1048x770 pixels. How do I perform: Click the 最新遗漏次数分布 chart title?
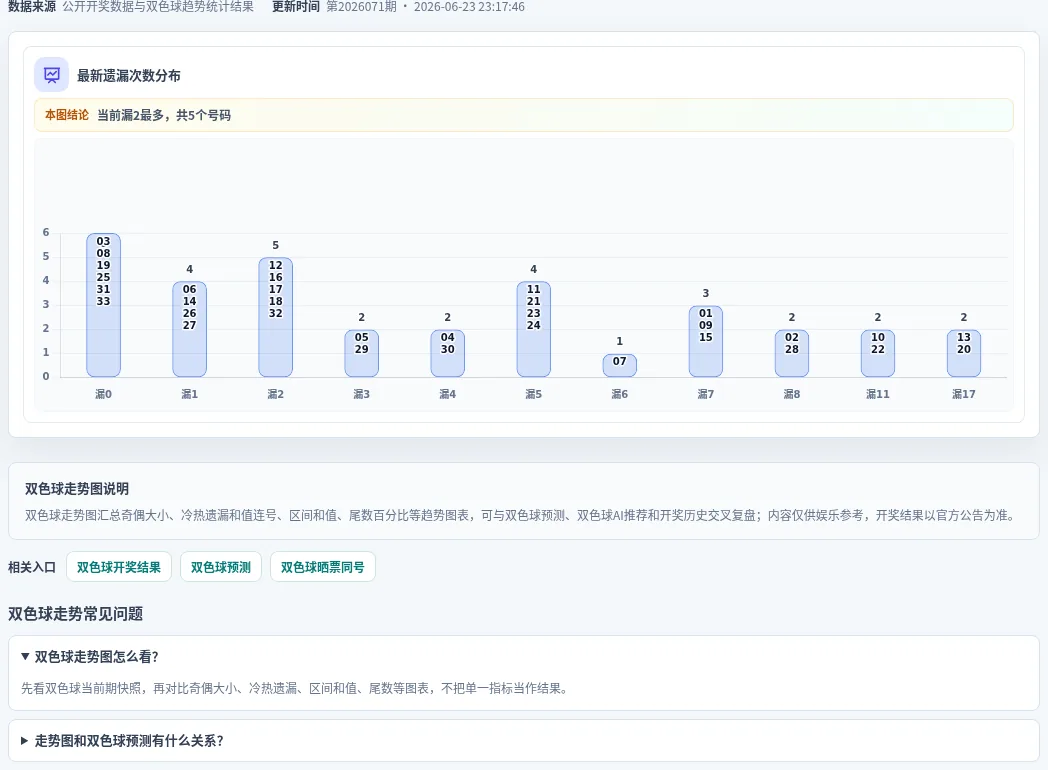129,76
